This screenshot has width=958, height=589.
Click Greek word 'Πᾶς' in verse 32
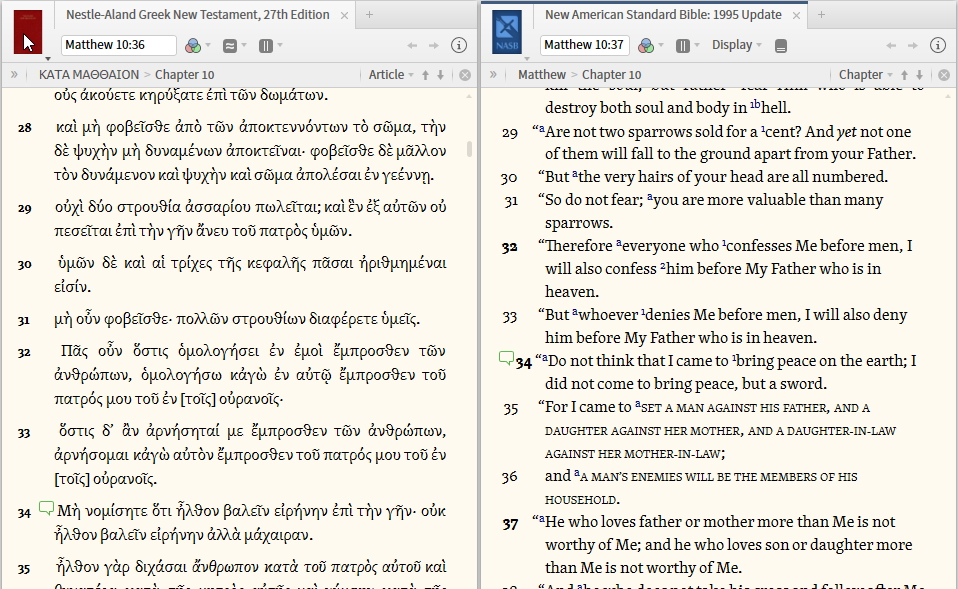(x=75, y=351)
